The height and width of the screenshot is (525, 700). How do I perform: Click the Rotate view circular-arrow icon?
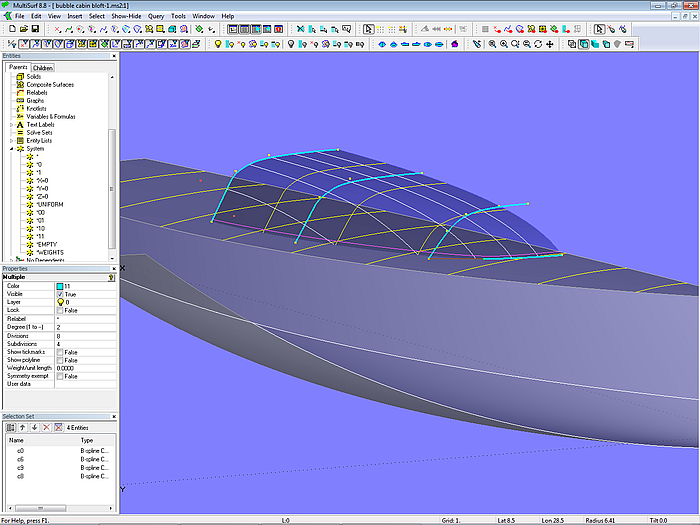538,44
